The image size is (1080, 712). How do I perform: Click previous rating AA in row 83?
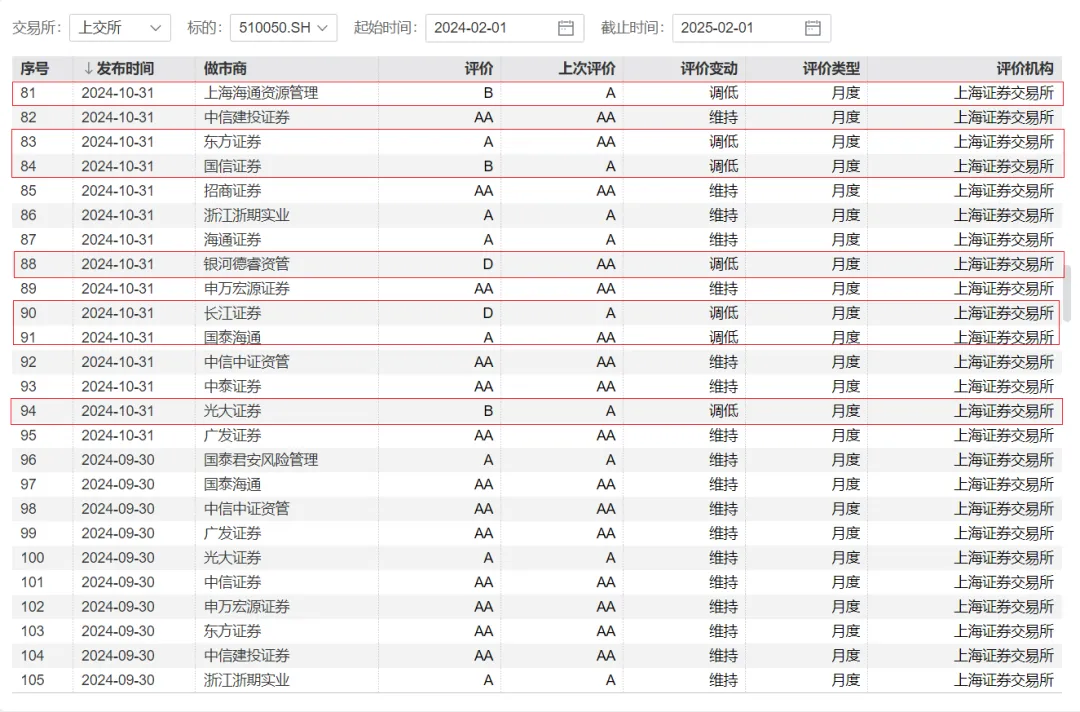[x=605, y=142]
